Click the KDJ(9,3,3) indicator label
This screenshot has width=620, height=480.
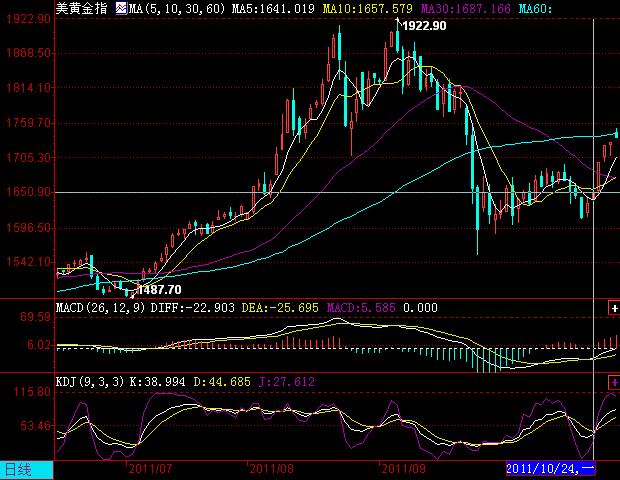[x=90, y=382]
